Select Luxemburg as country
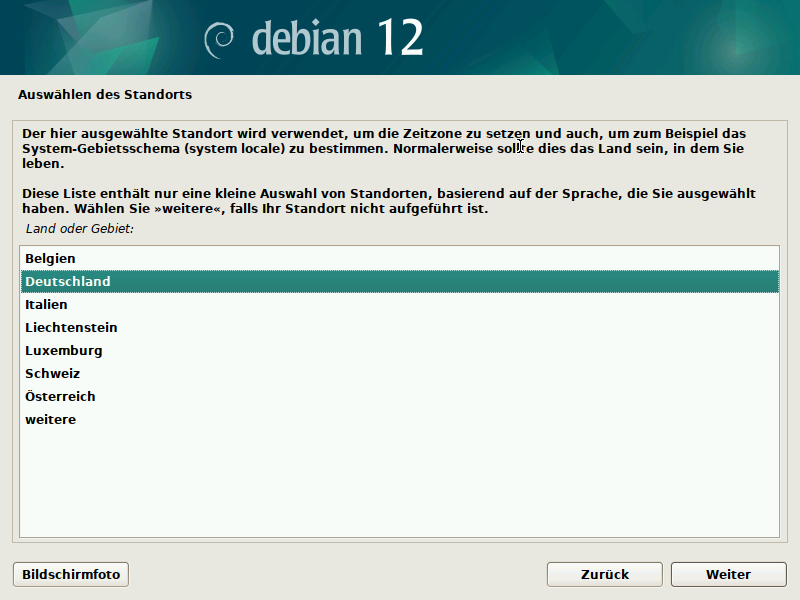800x600 pixels. [x=64, y=351]
